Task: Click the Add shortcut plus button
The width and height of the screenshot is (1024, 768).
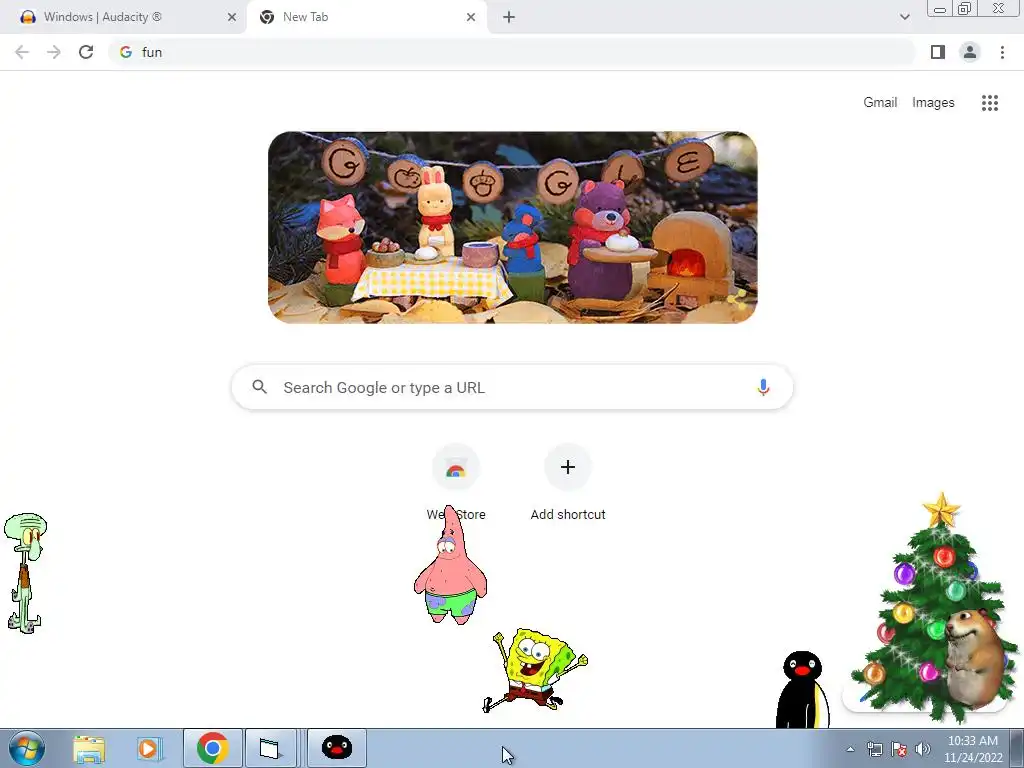Action: pos(568,467)
